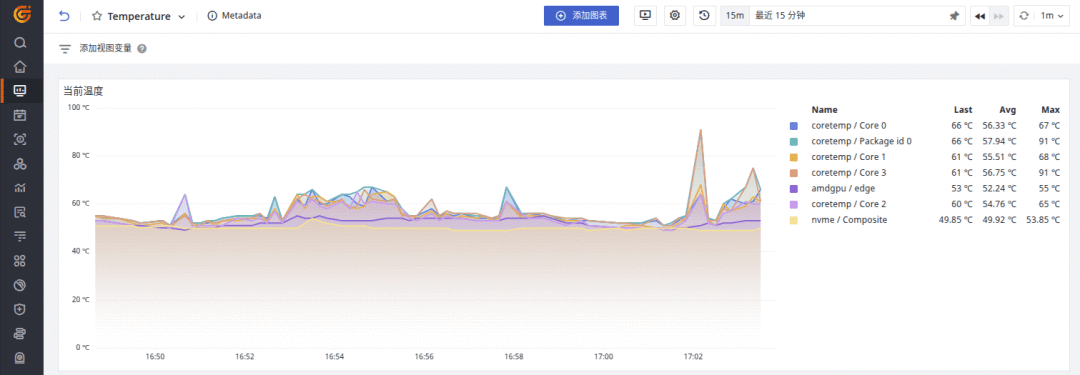
Task: Click the 17:02 axis label on chart
Action: coord(693,357)
